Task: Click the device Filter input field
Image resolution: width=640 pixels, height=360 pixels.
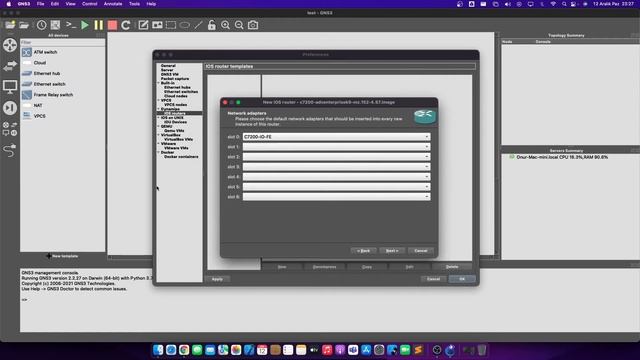Action: [62, 42]
